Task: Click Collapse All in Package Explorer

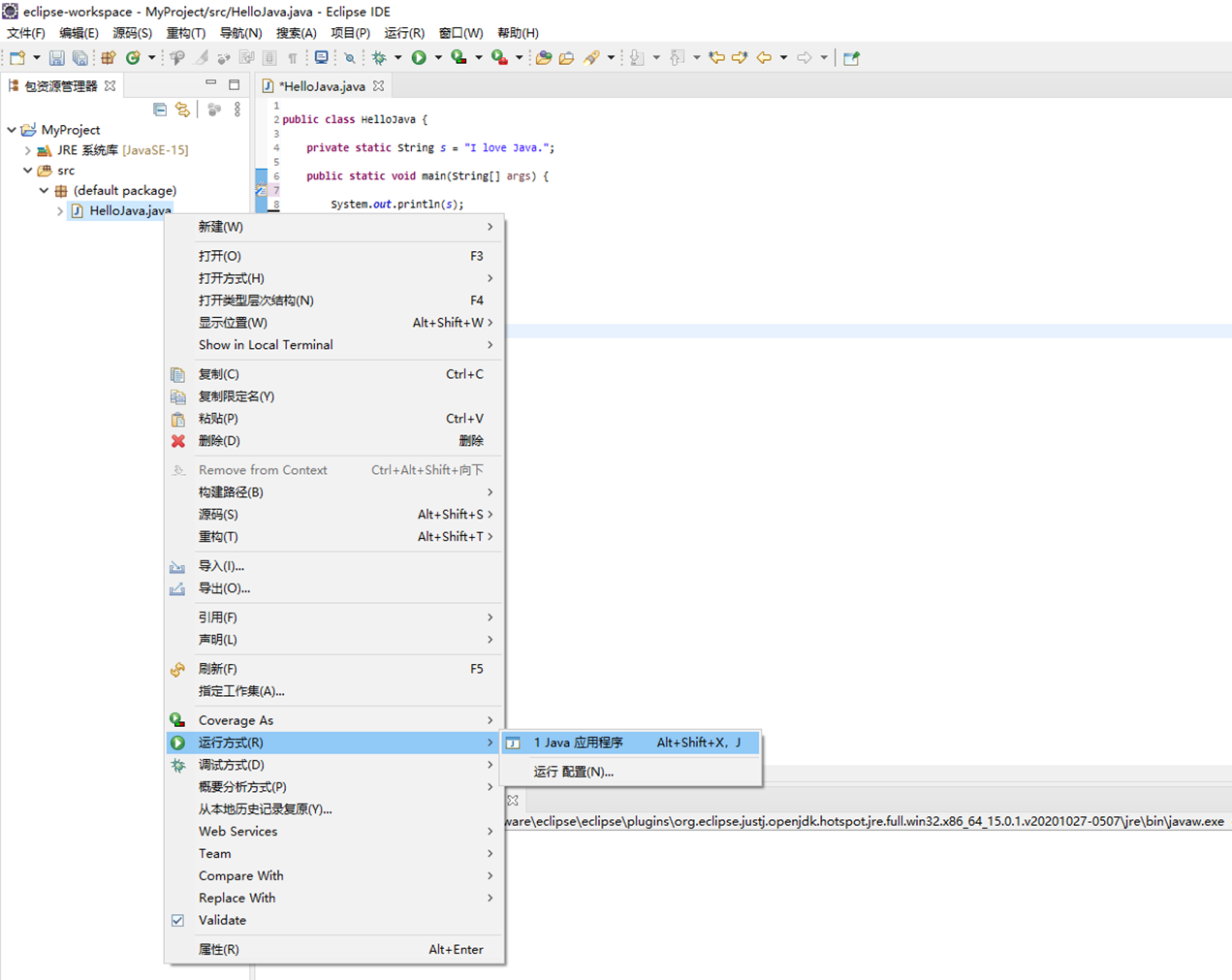Action: tap(160, 110)
